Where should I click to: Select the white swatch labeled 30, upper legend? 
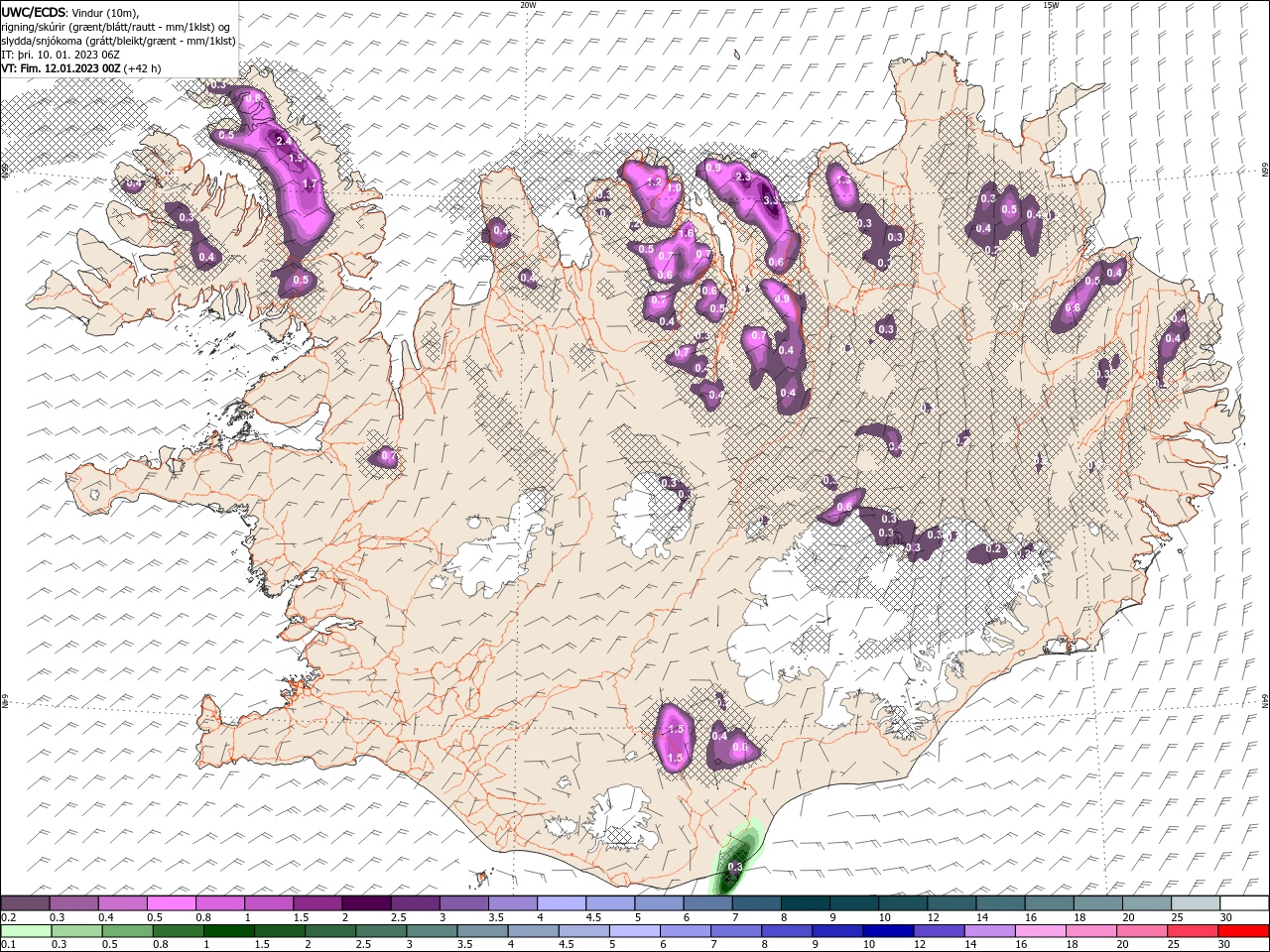(x=1242, y=903)
